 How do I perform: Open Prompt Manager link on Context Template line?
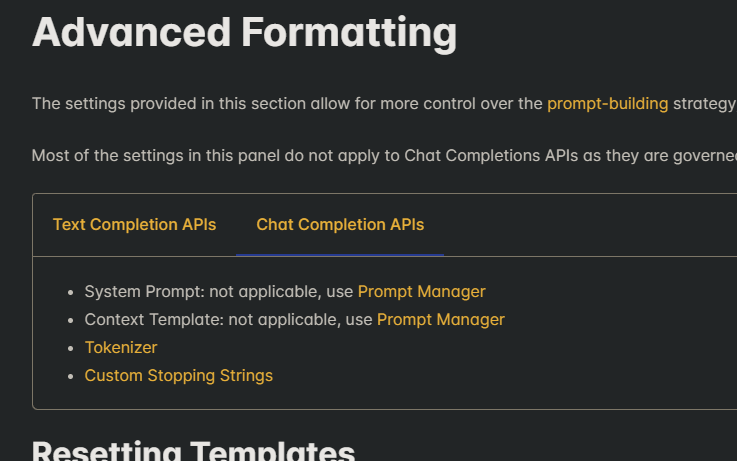(x=440, y=320)
